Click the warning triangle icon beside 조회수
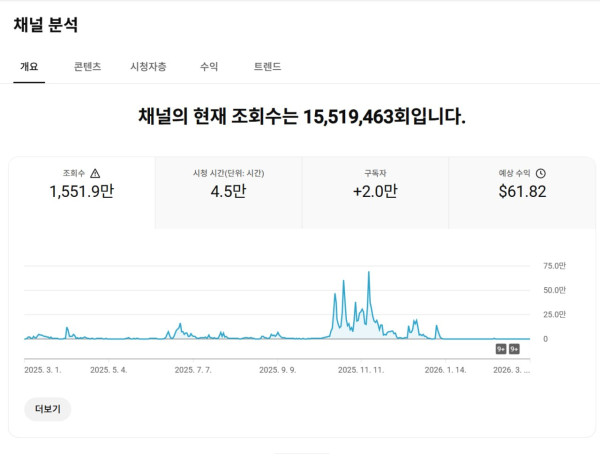This screenshot has height=470, width=600. tap(95, 173)
